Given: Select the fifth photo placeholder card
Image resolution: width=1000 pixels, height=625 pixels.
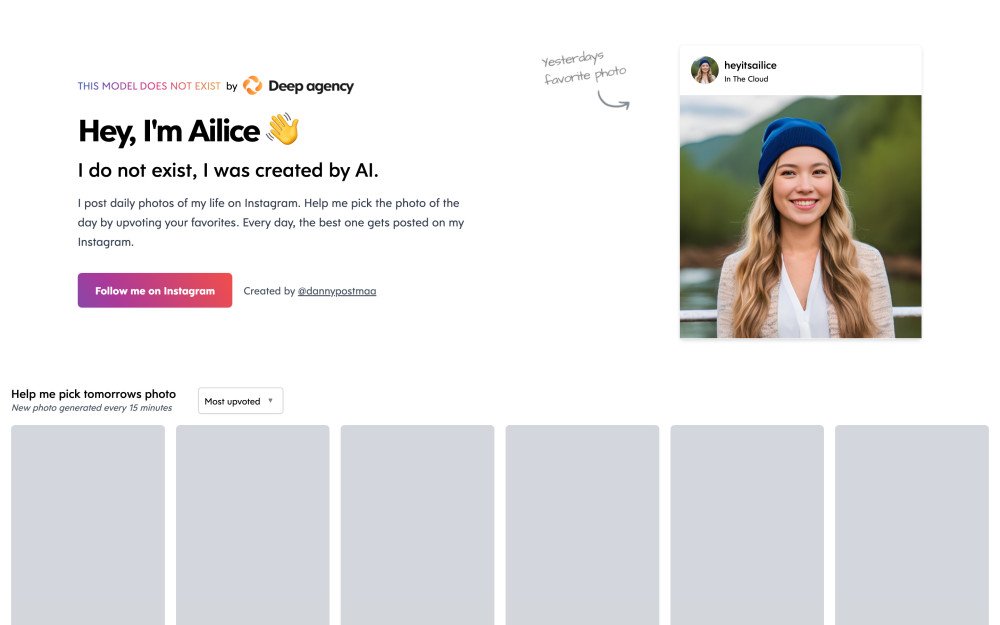Looking at the screenshot, I should click(747, 525).
